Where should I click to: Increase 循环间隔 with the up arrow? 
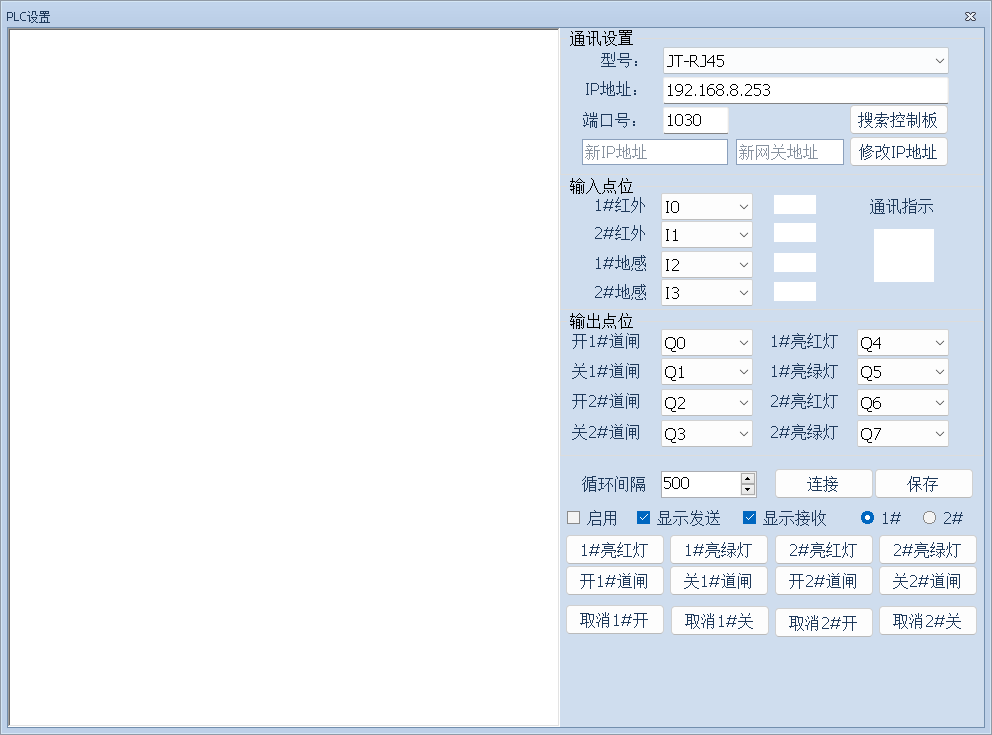pyautogui.click(x=748, y=478)
